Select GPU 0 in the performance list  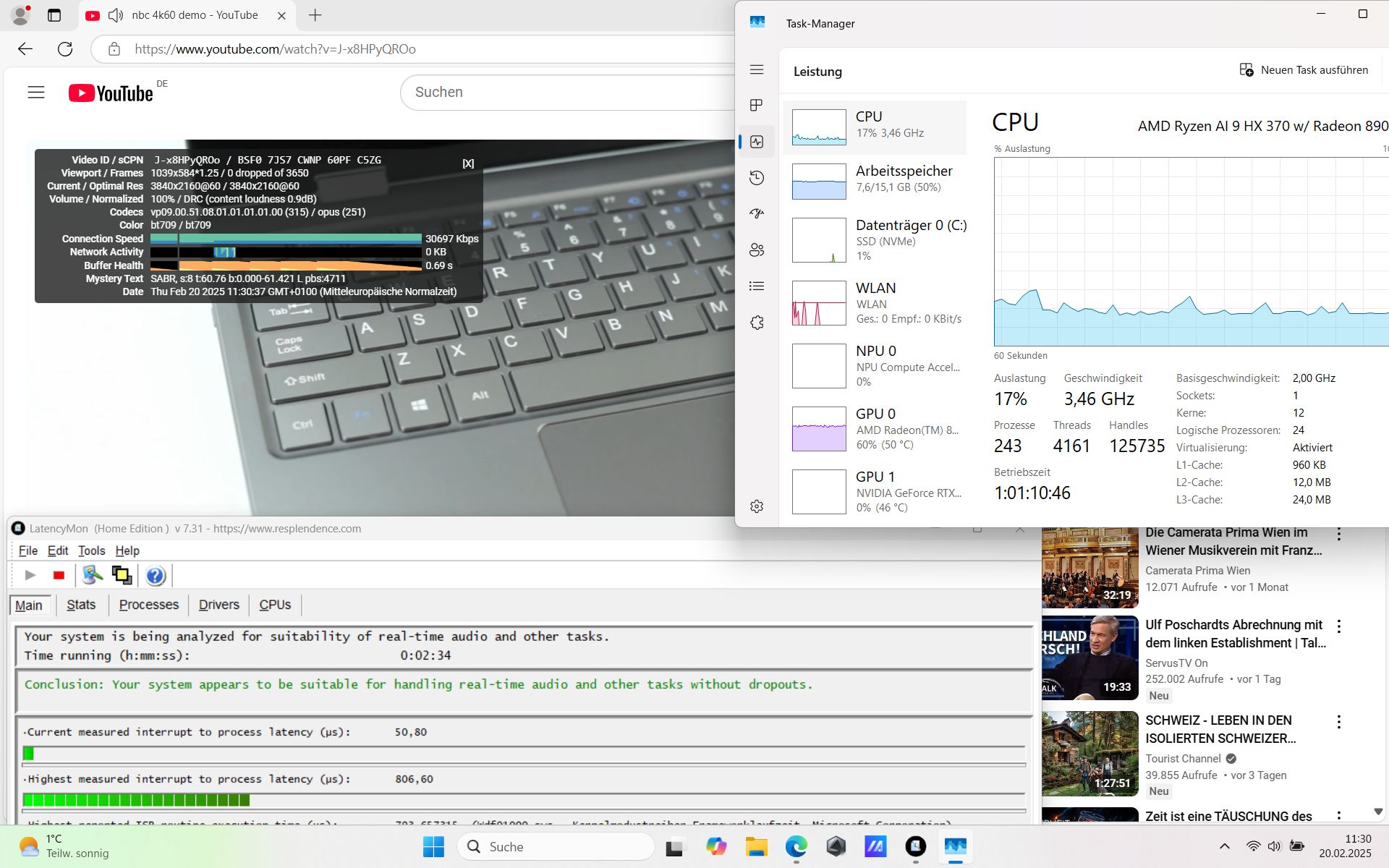pyautogui.click(x=874, y=429)
